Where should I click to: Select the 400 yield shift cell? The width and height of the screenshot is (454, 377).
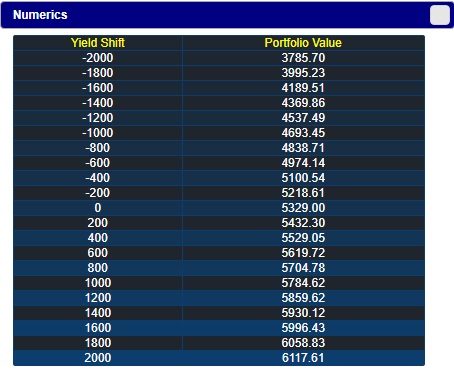(x=98, y=238)
